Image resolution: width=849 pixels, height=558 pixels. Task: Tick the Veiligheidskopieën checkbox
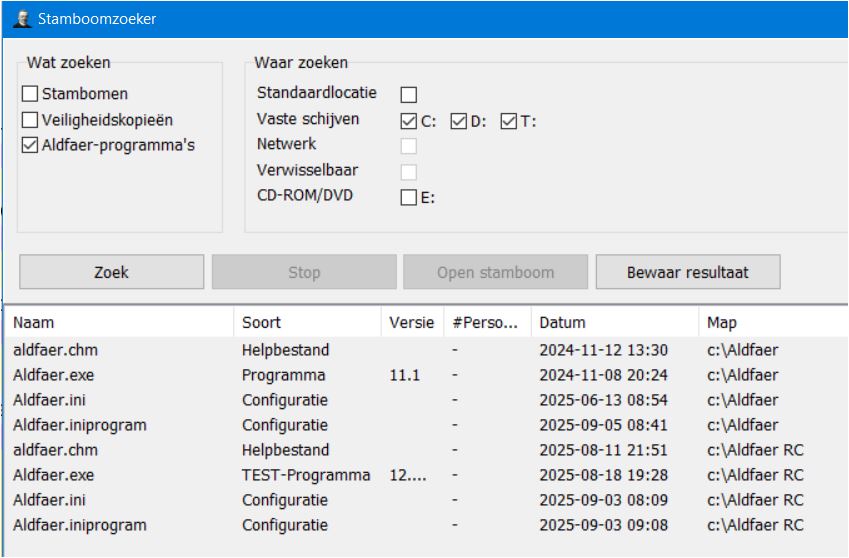tap(30, 120)
